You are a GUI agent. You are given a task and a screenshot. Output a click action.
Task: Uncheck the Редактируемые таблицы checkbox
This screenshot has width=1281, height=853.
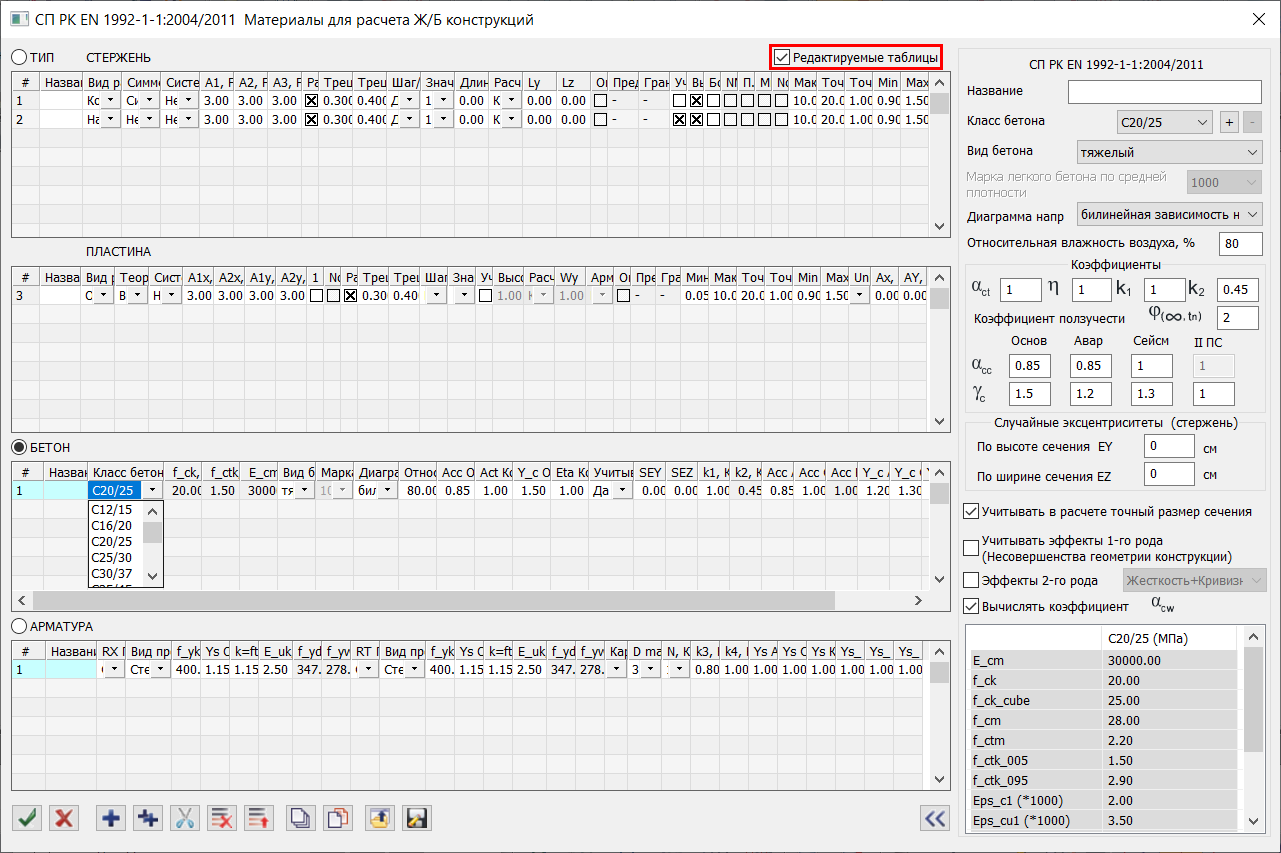point(782,58)
